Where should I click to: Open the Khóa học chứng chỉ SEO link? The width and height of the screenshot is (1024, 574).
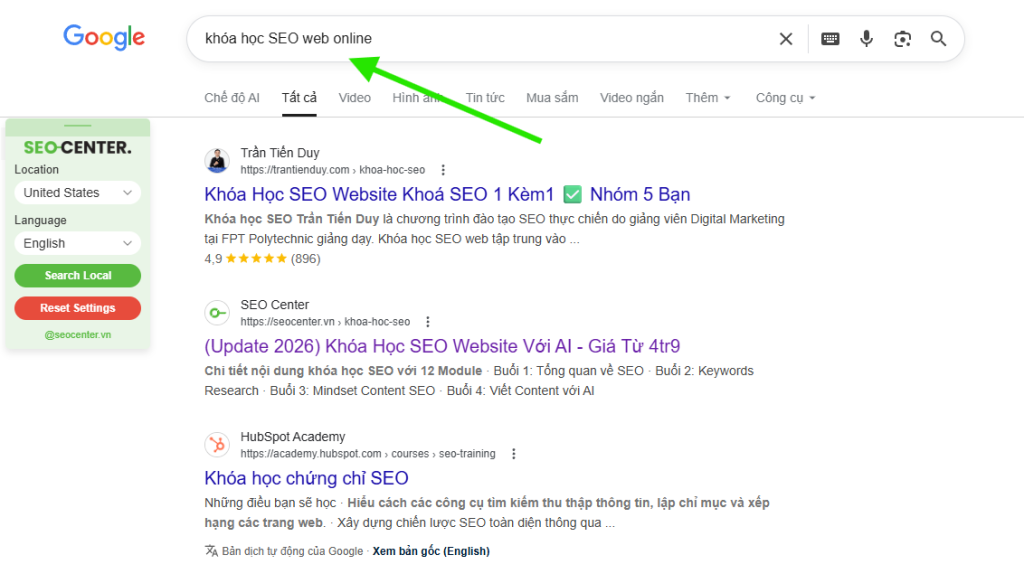[306, 478]
